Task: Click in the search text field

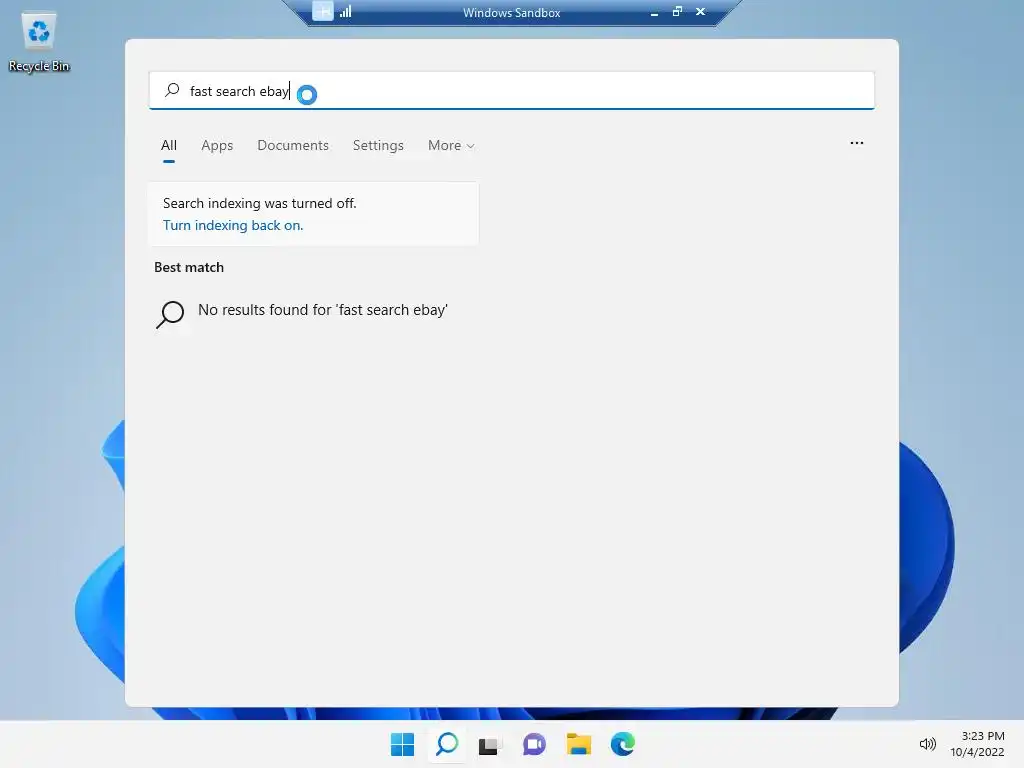Action: tap(511, 91)
